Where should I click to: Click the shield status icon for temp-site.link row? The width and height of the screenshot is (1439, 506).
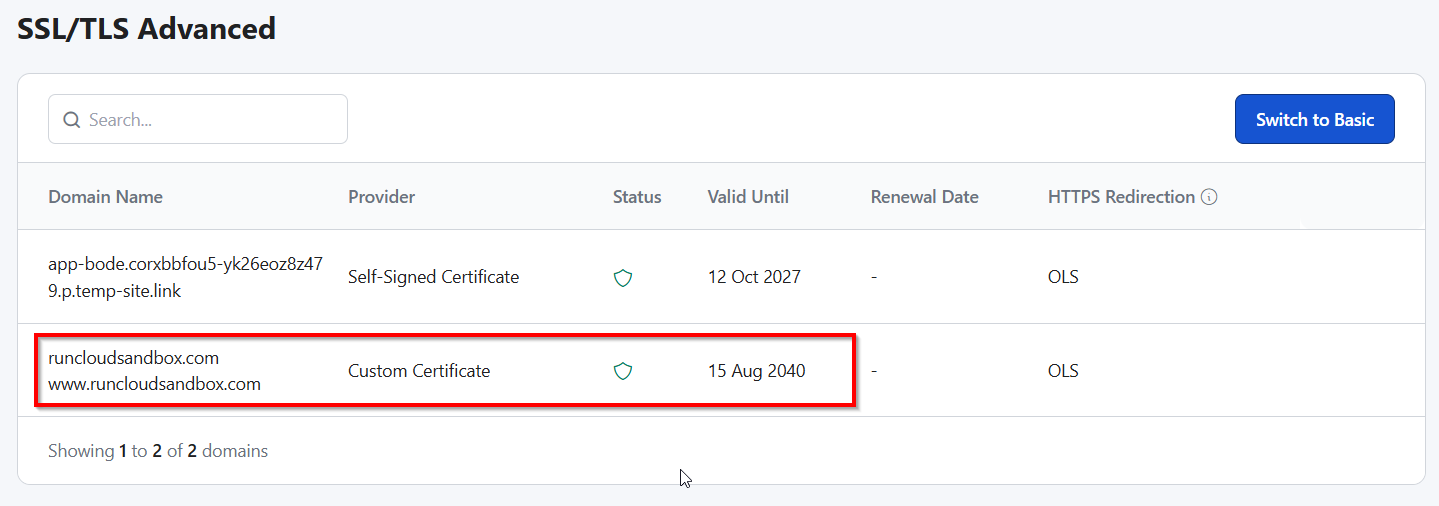pos(623,278)
